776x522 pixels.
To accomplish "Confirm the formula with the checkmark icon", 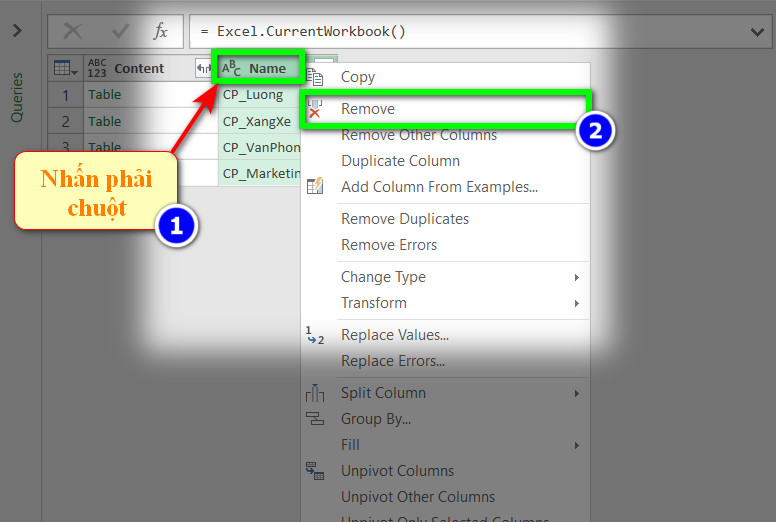I will [120, 31].
